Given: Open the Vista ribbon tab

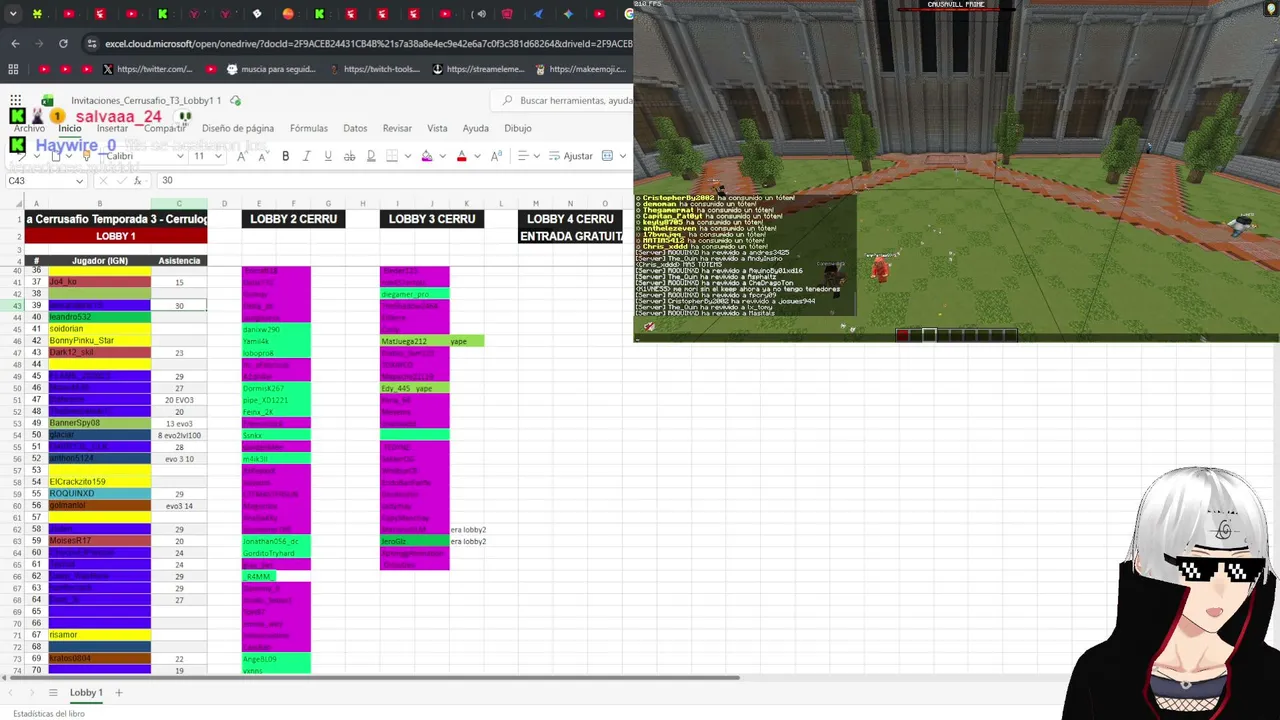Looking at the screenshot, I should tap(437, 128).
